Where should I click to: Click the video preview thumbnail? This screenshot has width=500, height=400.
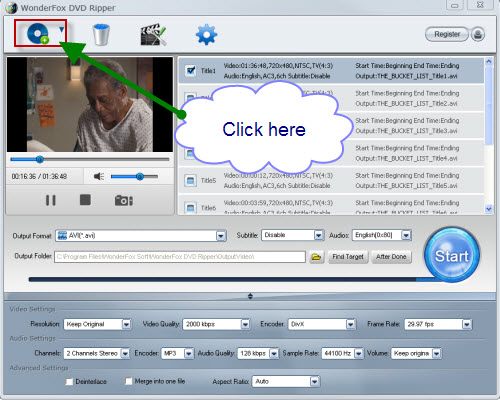click(x=90, y=104)
